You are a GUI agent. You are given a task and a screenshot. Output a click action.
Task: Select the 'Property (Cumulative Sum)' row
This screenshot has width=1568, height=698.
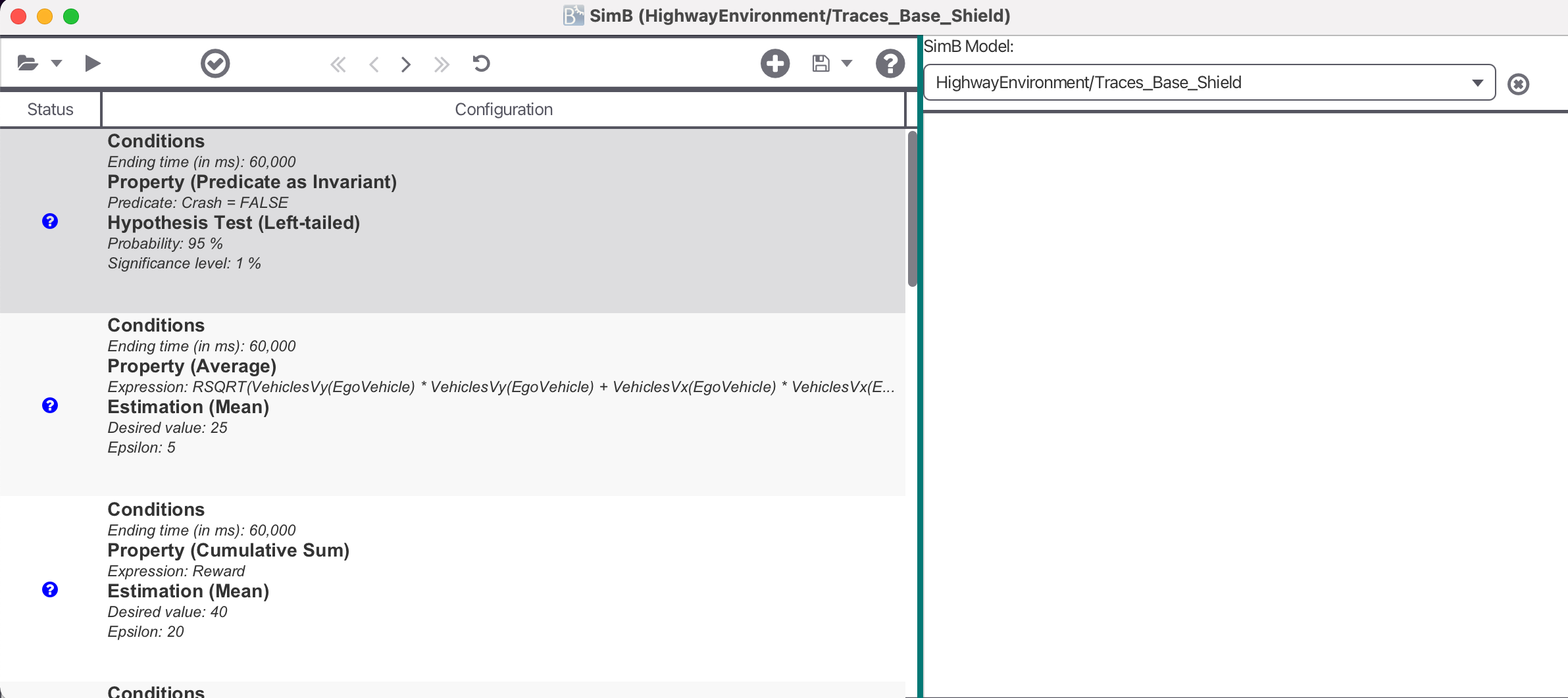pos(228,551)
